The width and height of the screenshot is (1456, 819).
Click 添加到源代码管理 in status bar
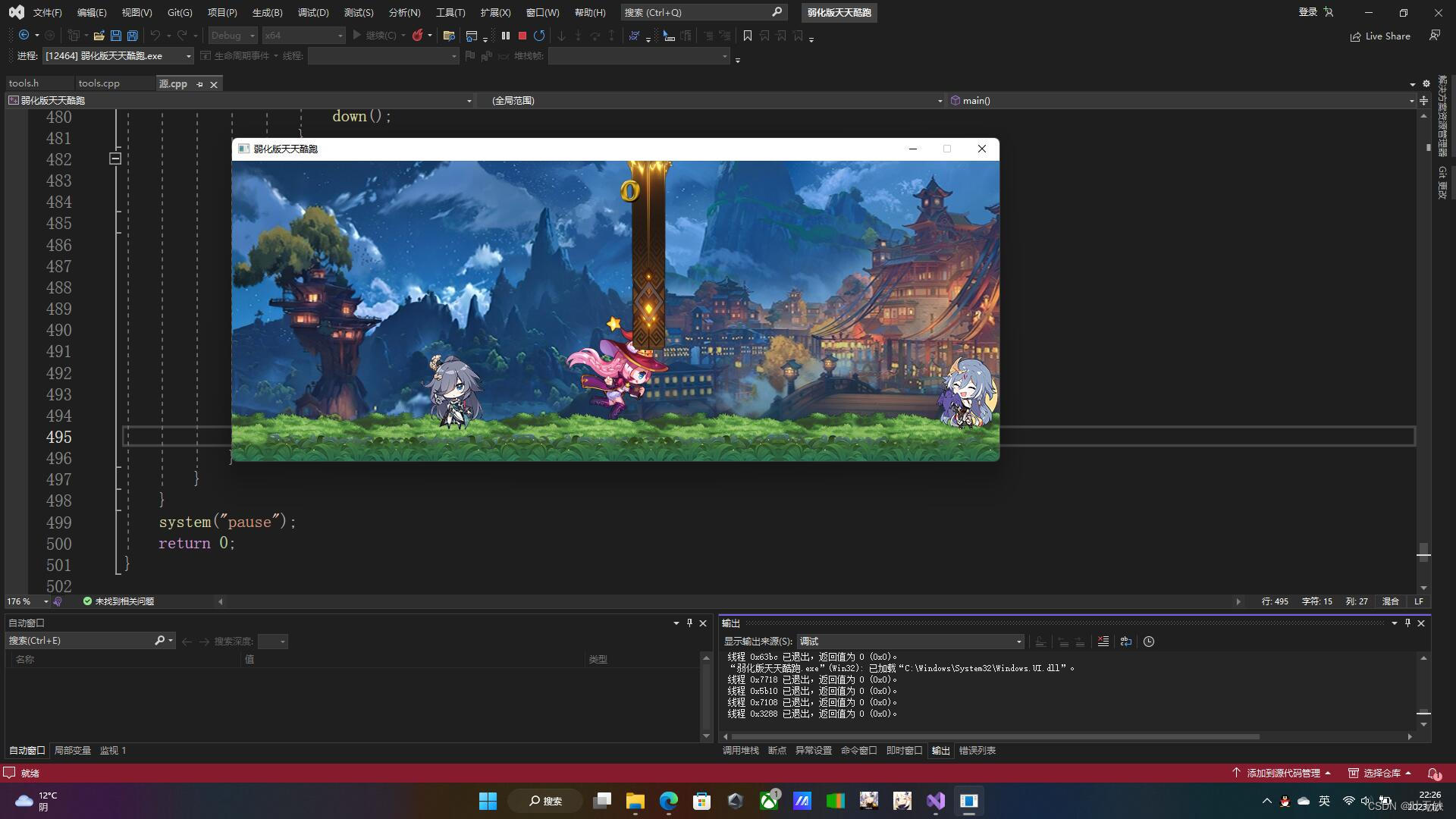click(x=1284, y=773)
